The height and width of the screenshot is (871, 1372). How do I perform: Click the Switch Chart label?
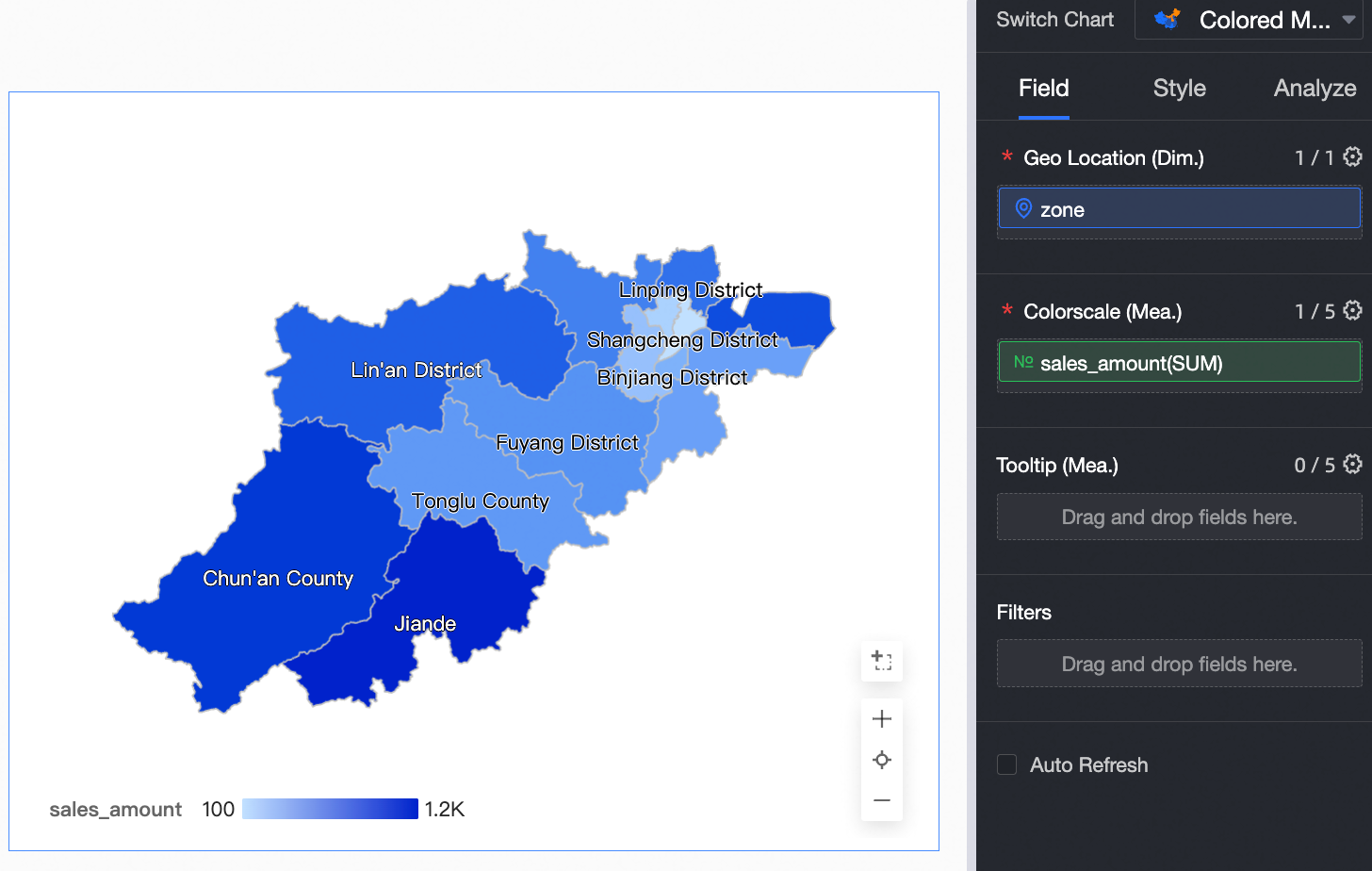click(x=1054, y=20)
